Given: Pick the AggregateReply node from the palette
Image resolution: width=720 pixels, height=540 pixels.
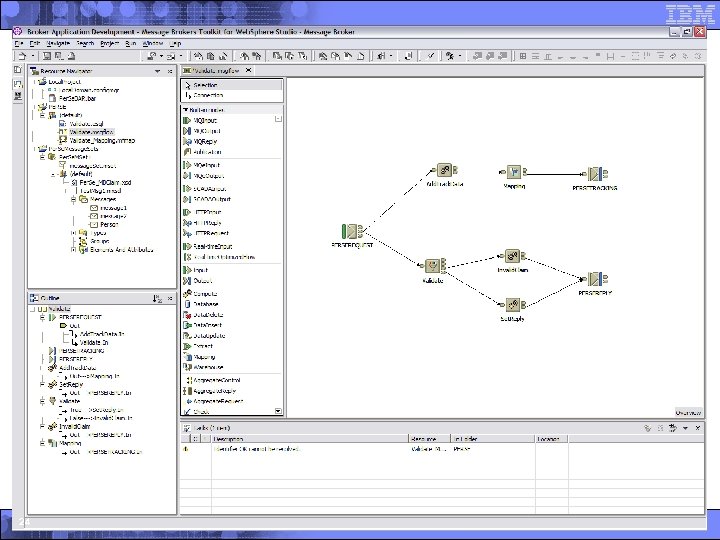Looking at the screenshot, I should coord(209,391).
